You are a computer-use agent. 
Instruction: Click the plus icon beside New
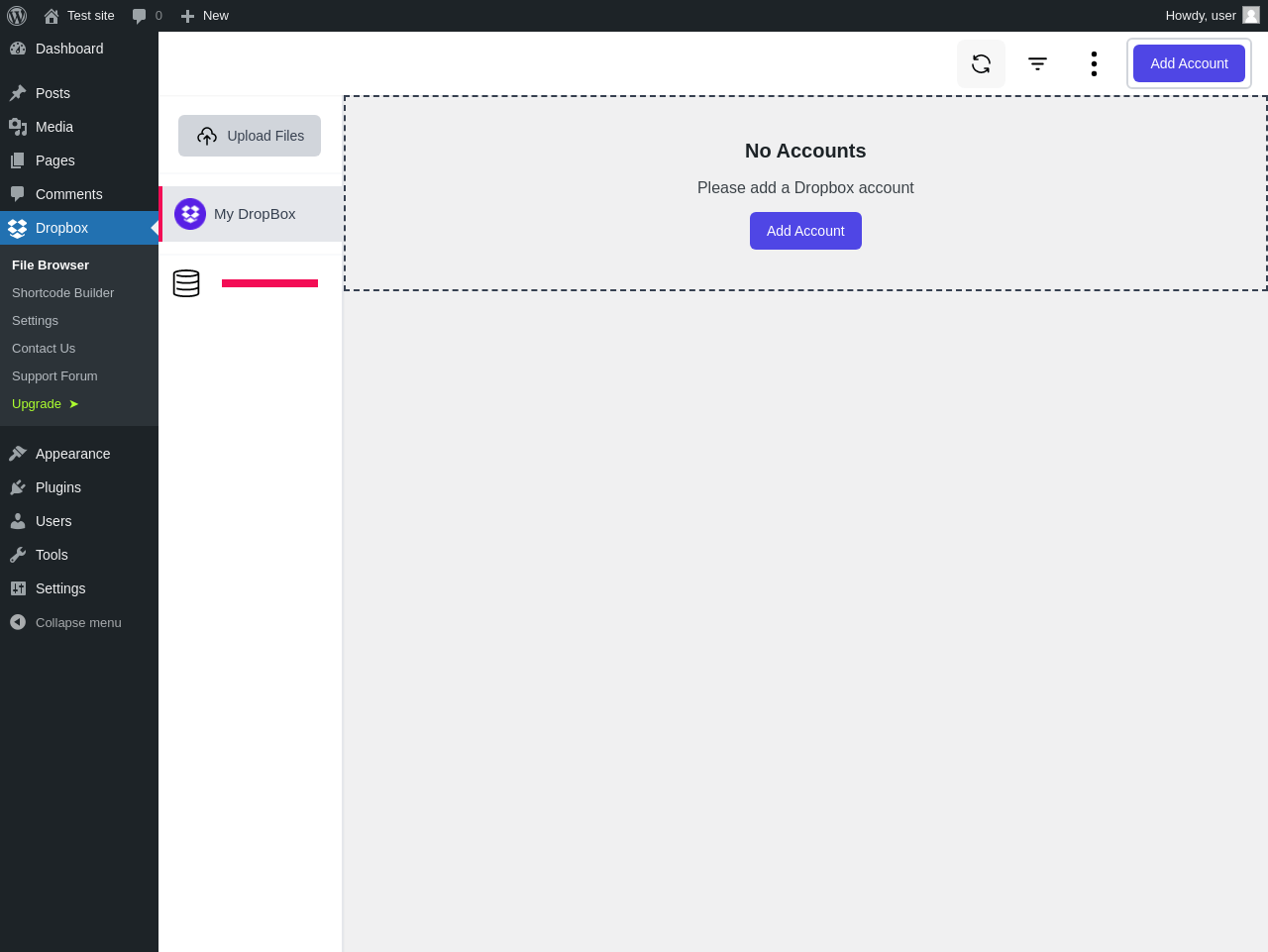[x=187, y=16]
